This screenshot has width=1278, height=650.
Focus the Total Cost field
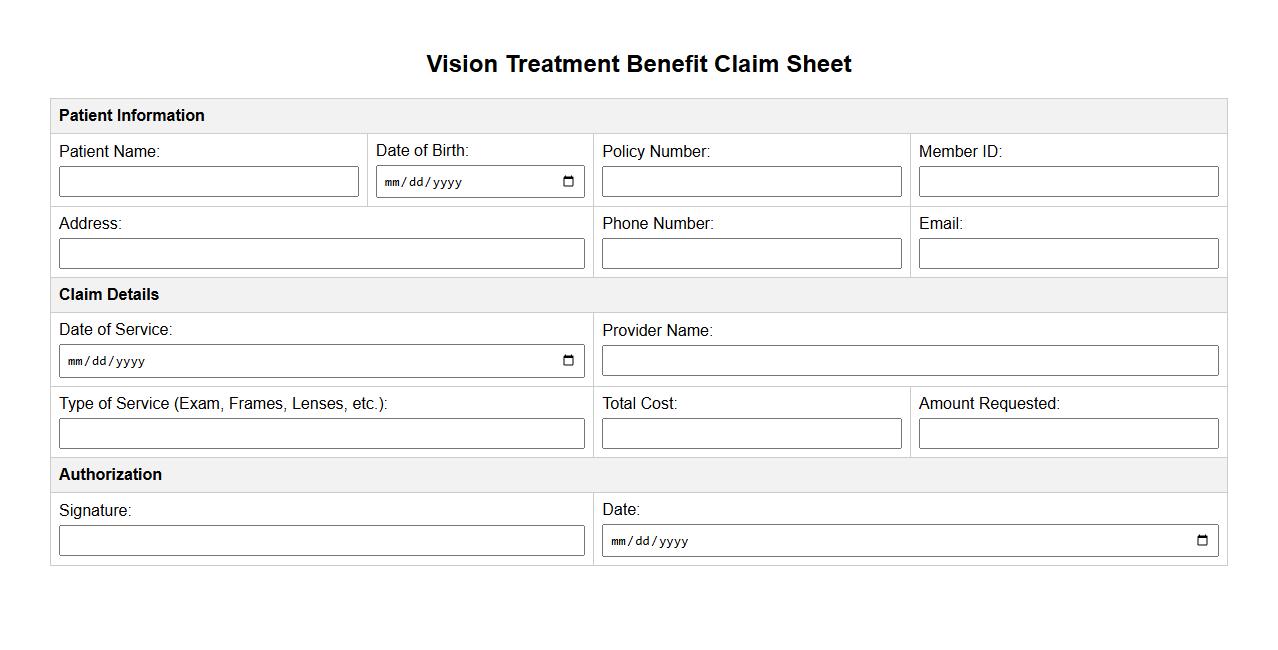tap(751, 434)
